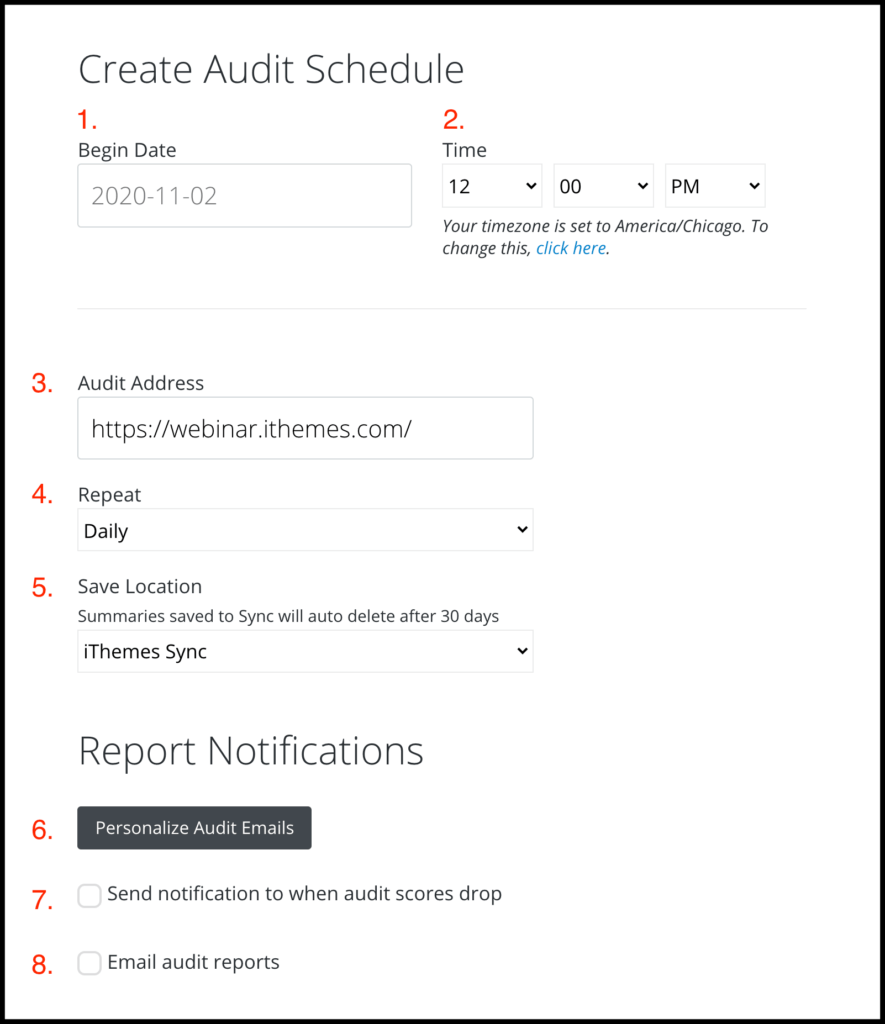The image size is (885, 1024).
Task: Click the Repeat label
Action: coord(109,495)
